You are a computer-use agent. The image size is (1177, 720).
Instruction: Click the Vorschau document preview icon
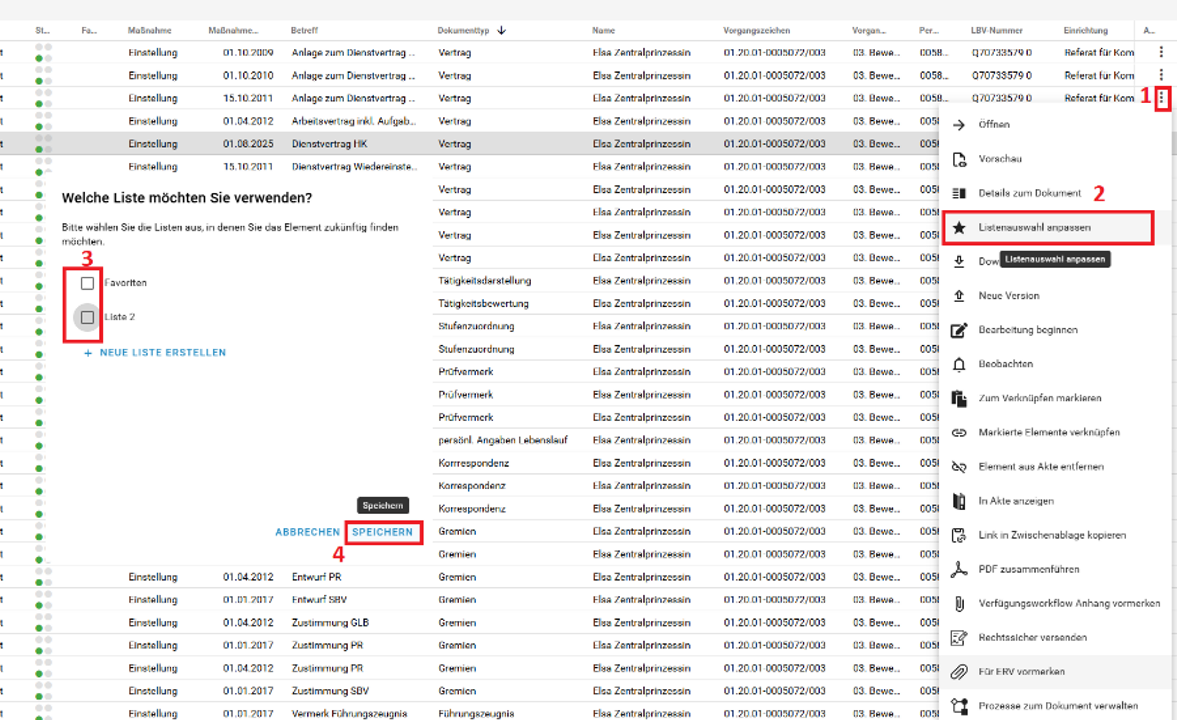point(959,159)
